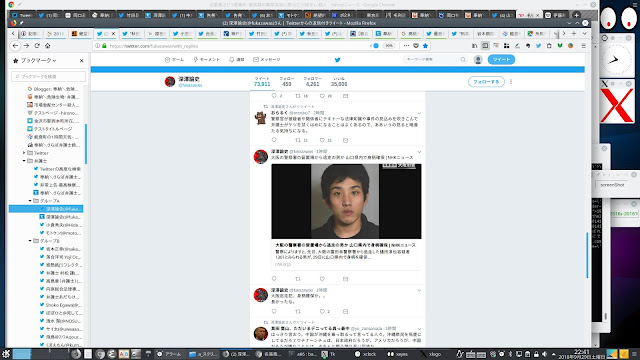Open the profile avatar menu beside Tweet button

(478, 60)
